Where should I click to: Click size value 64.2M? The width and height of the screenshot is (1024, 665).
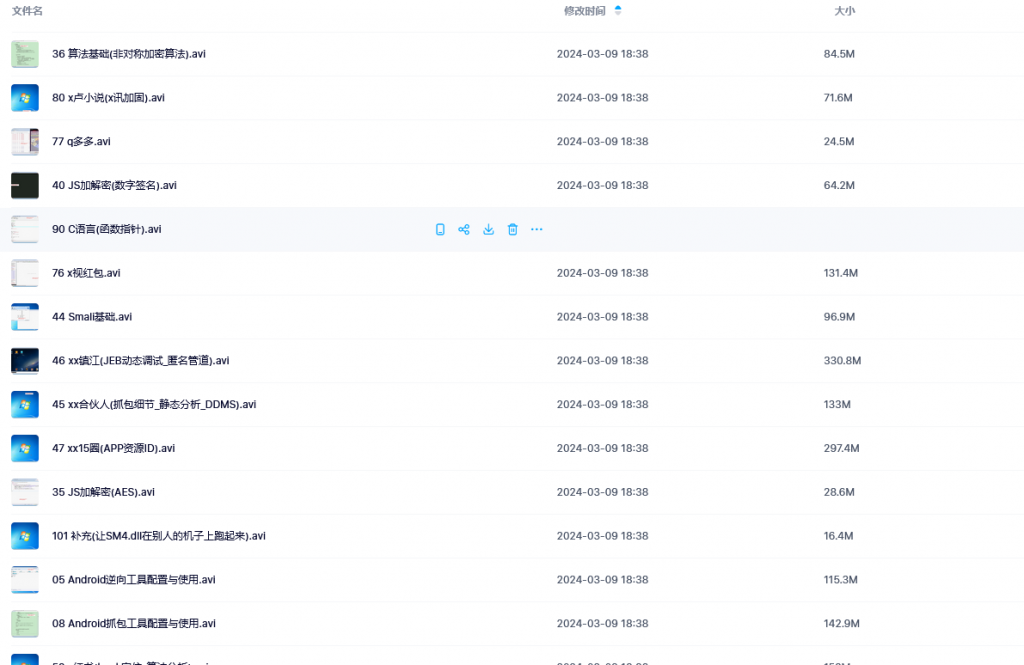pyautogui.click(x=839, y=185)
